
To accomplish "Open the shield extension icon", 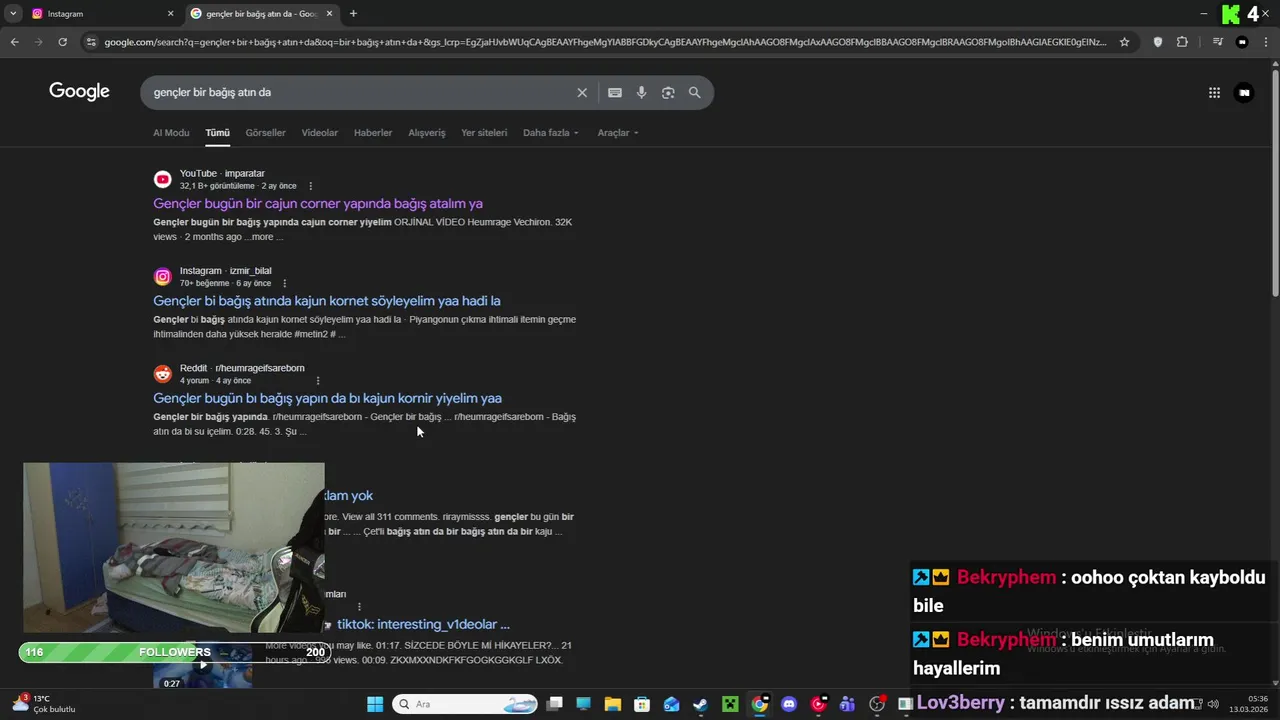I will pos(1158,42).
